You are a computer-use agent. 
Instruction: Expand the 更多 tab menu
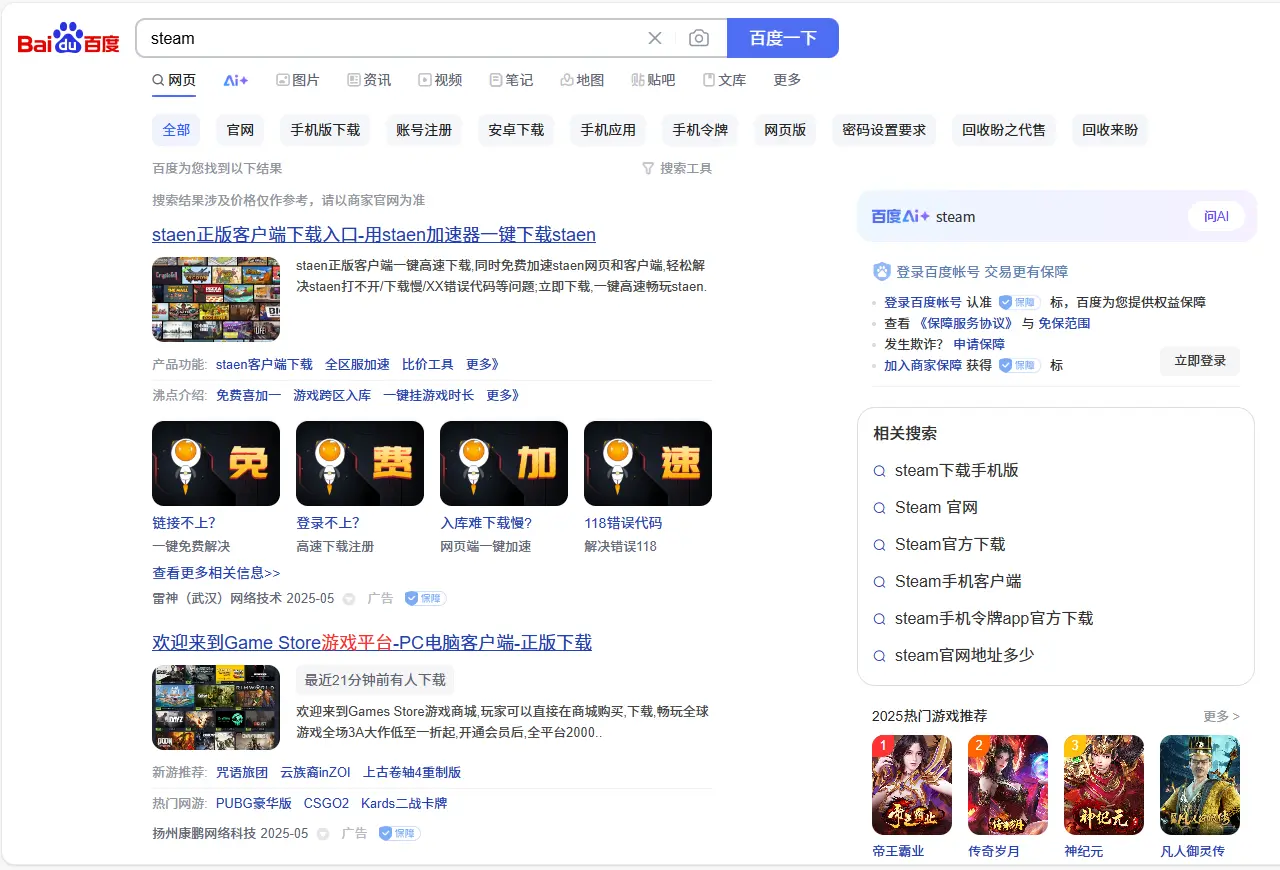pos(787,80)
